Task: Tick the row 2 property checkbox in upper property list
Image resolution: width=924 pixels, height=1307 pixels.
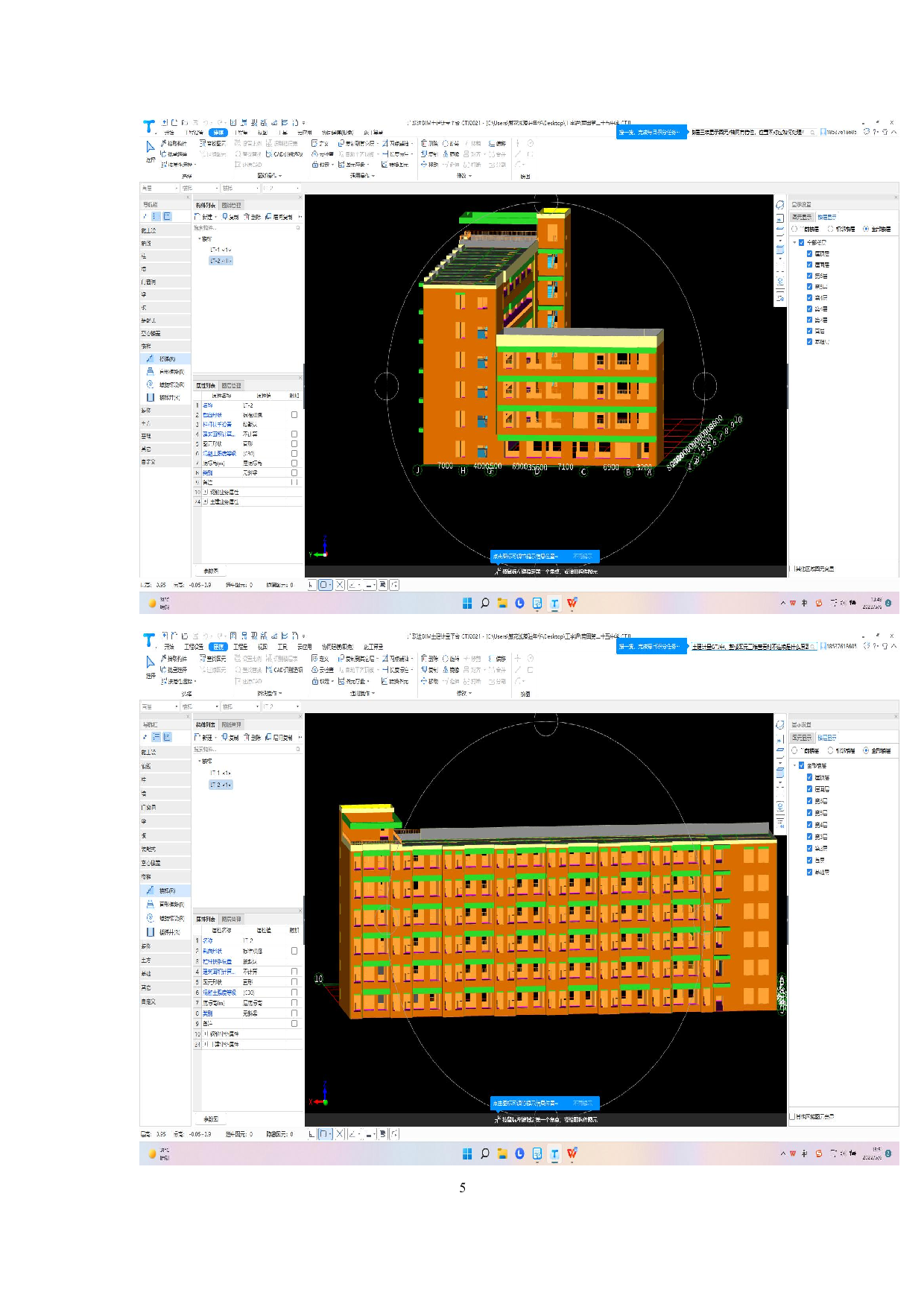Action: [x=294, y=415]
